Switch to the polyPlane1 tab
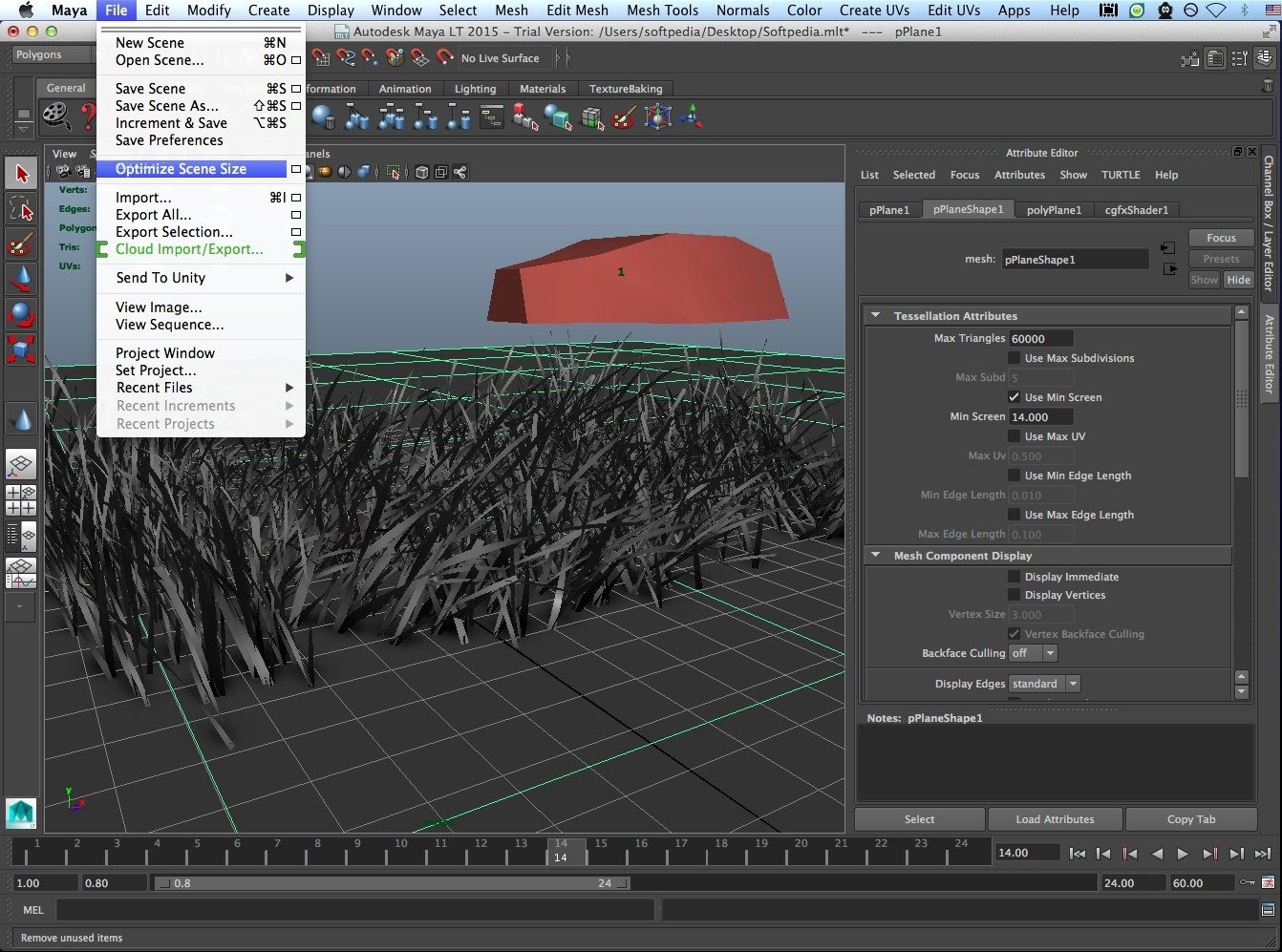This screenshot has width=1282, height=952. pos(1054,210)
